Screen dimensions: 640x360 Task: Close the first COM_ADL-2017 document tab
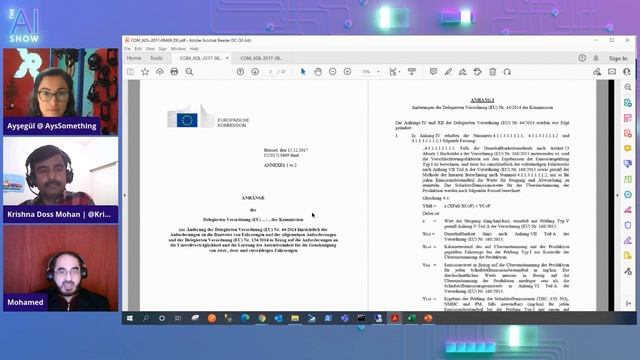click(227, 58)
